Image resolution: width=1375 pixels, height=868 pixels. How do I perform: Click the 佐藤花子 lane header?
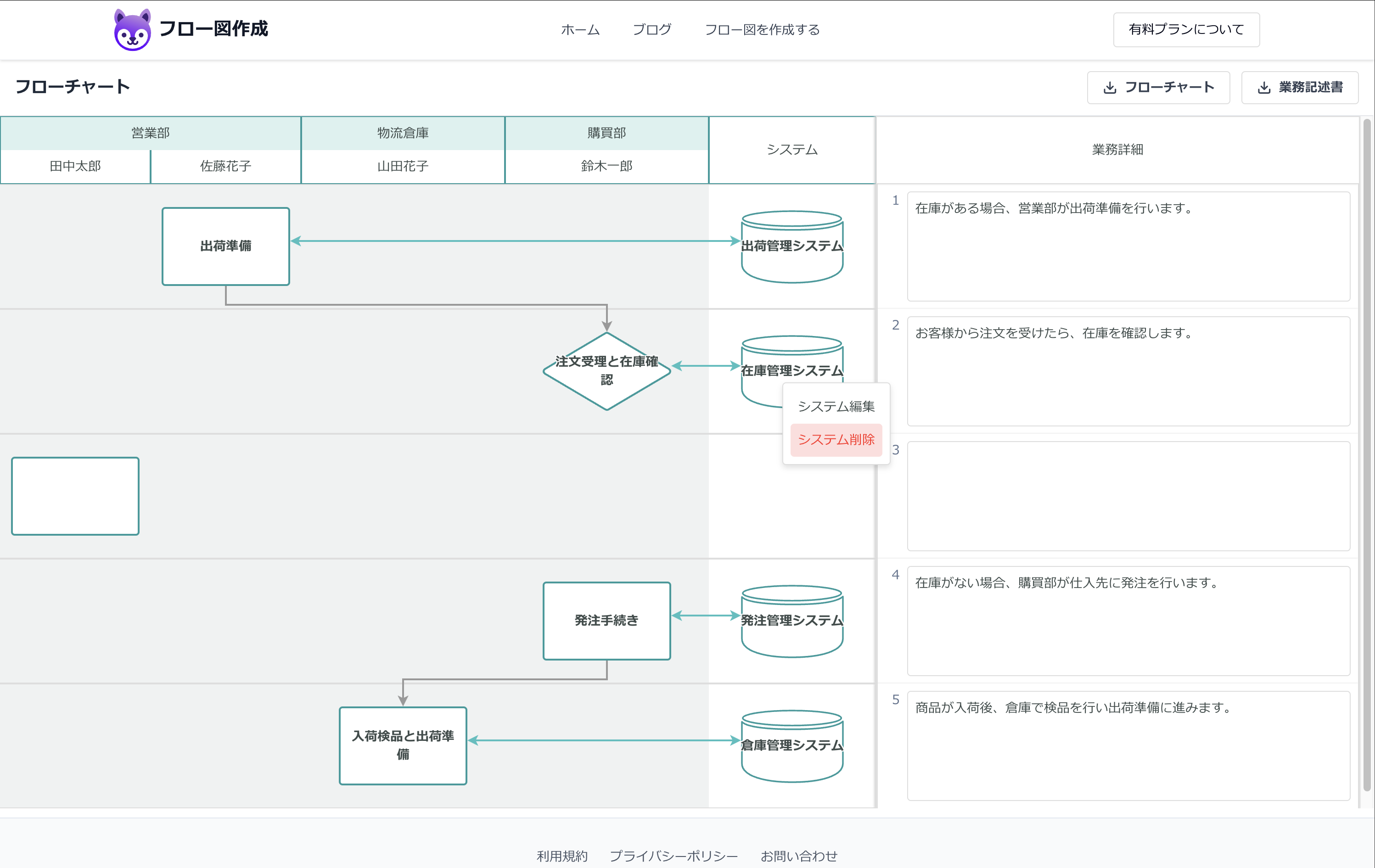pos(225,166)
